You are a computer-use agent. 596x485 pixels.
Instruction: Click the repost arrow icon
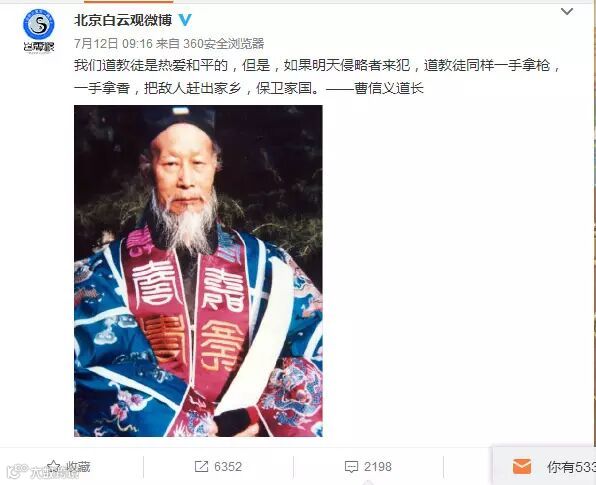pyautogui.click(x=201, y=466)
